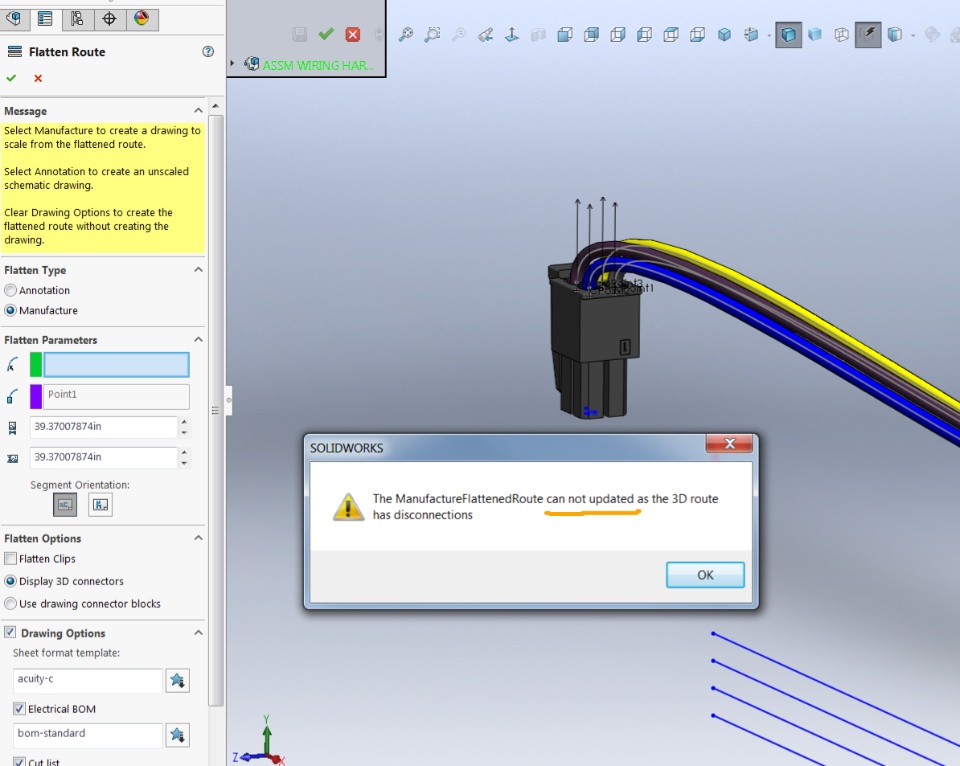The image size is (960, 766).
Task: Select the Shaded With Edges display icon
Action: [x=788, y=34]
